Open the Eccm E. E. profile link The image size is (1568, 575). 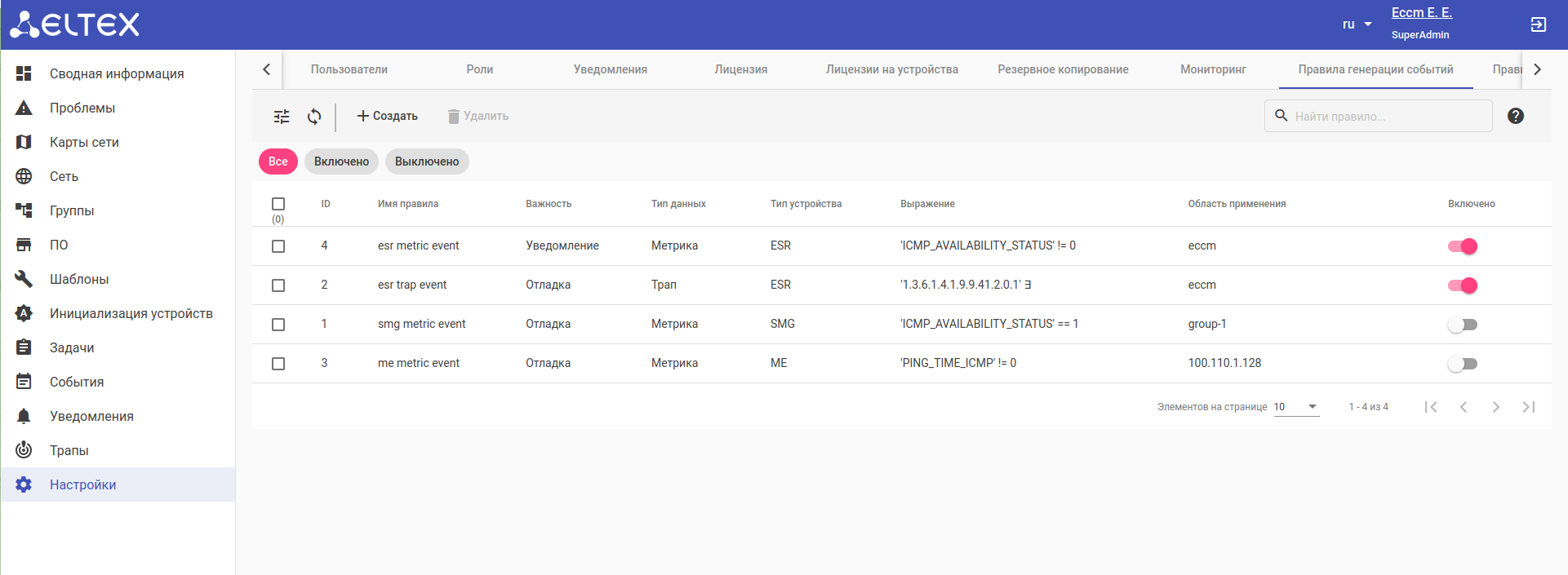click(x=1421, y=13)
